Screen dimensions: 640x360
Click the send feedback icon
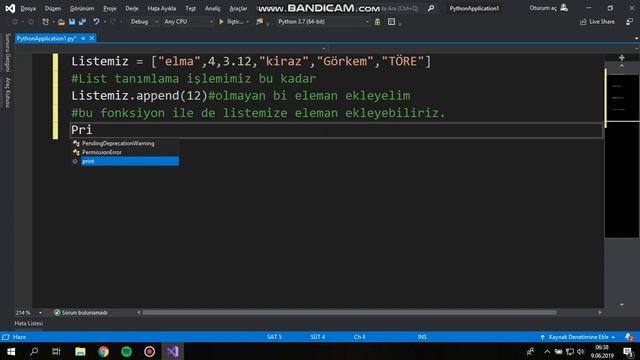point(629,22)
